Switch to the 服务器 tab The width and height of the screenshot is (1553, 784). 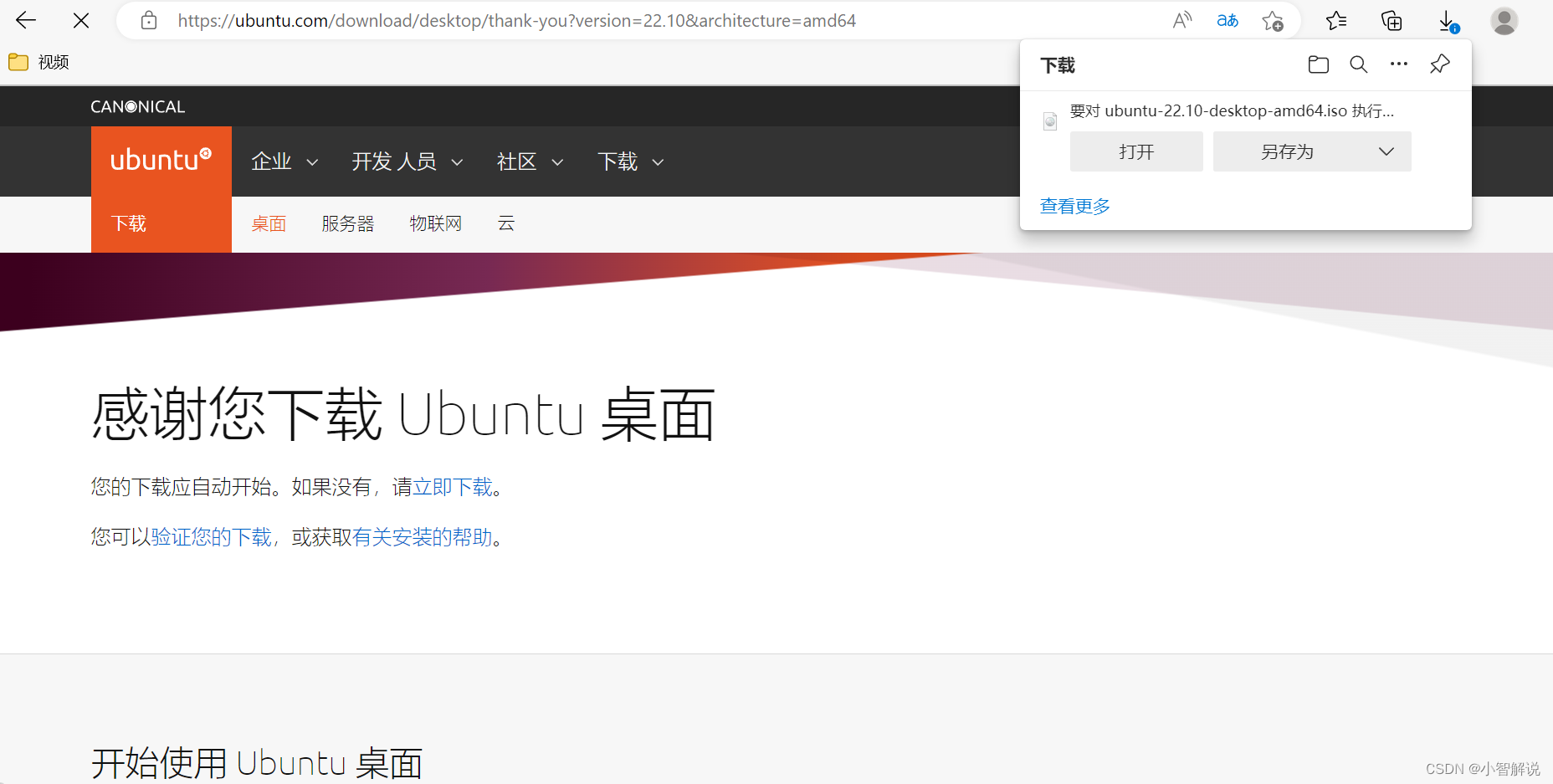point(348,223)
